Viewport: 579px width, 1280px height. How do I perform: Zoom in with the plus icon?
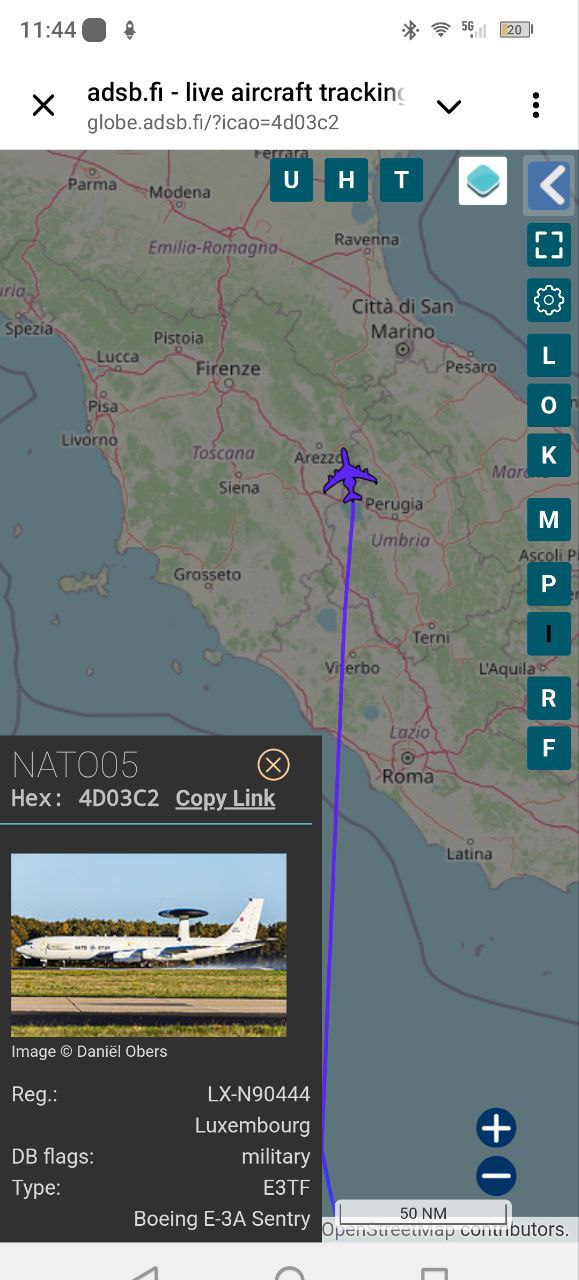coord(496,1128)
